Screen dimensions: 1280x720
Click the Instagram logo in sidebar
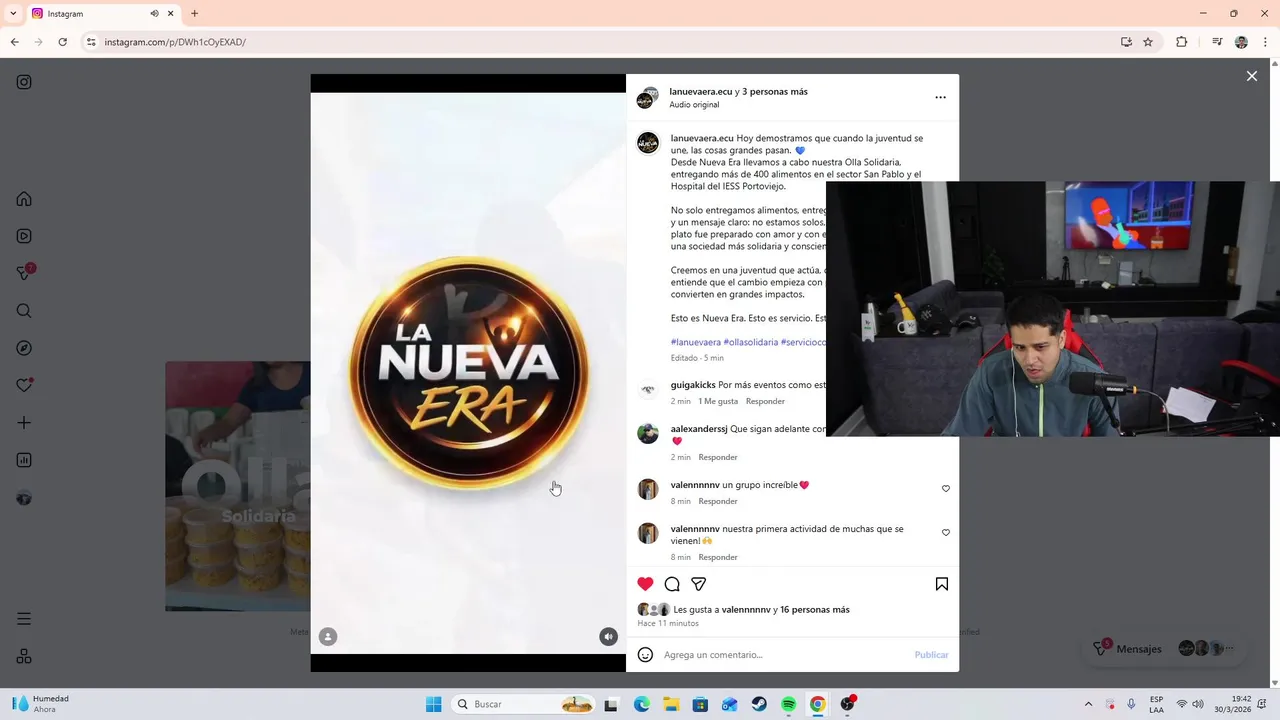(x=24, y=82)
